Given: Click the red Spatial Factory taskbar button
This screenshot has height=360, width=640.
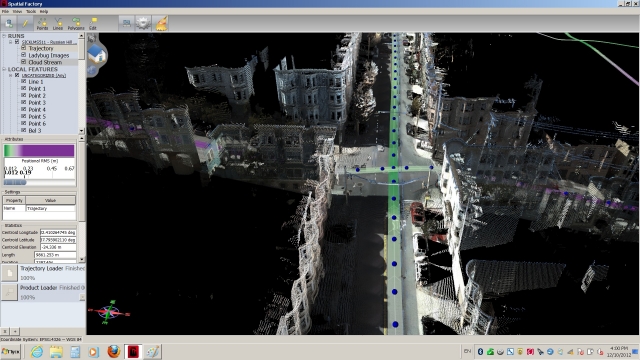Looking at the screenshot, I should [133, 351].
